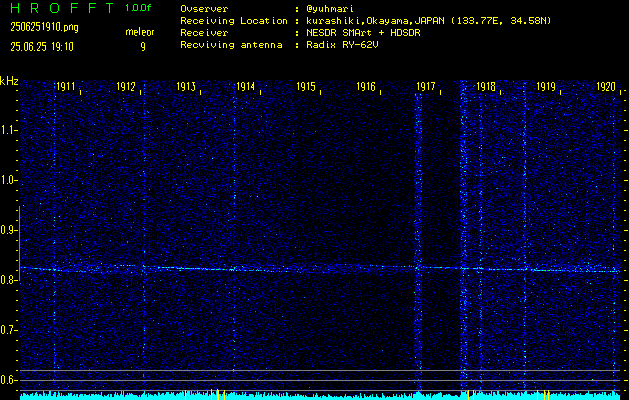Click the version label 1.00f

138,8
